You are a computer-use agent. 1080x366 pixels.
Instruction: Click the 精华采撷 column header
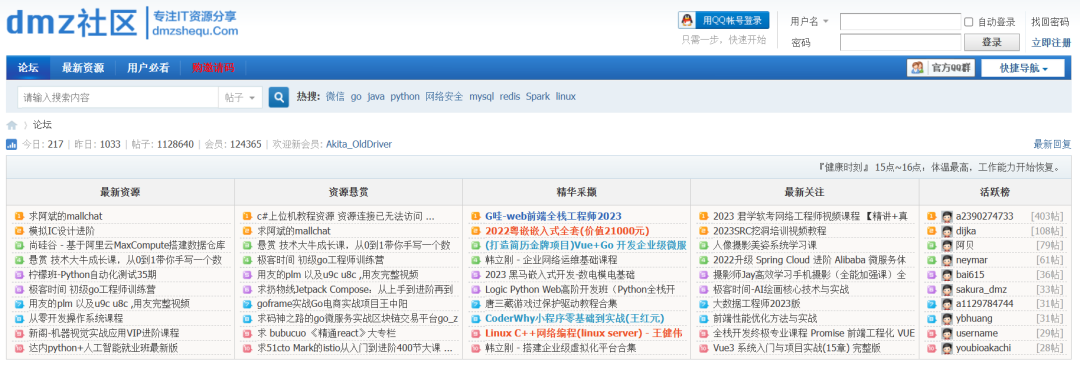coord(577,192)
